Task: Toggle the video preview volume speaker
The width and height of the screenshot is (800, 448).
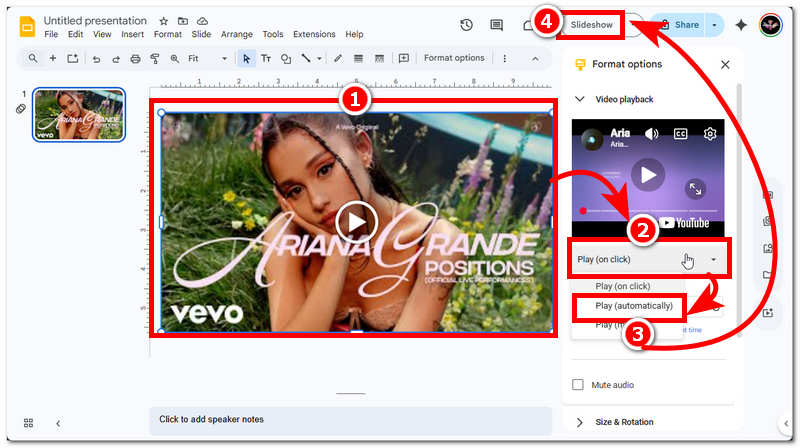Action: pyautogui.click(x=651, y=134)
